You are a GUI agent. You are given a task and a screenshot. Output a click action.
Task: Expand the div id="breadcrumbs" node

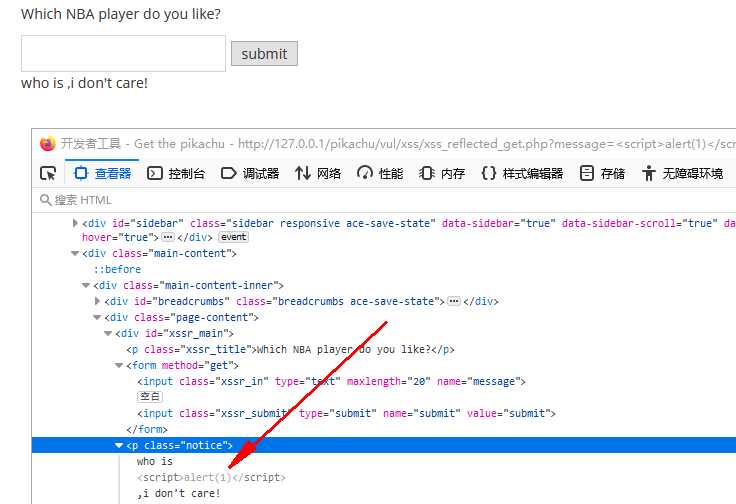pos(97,301)
